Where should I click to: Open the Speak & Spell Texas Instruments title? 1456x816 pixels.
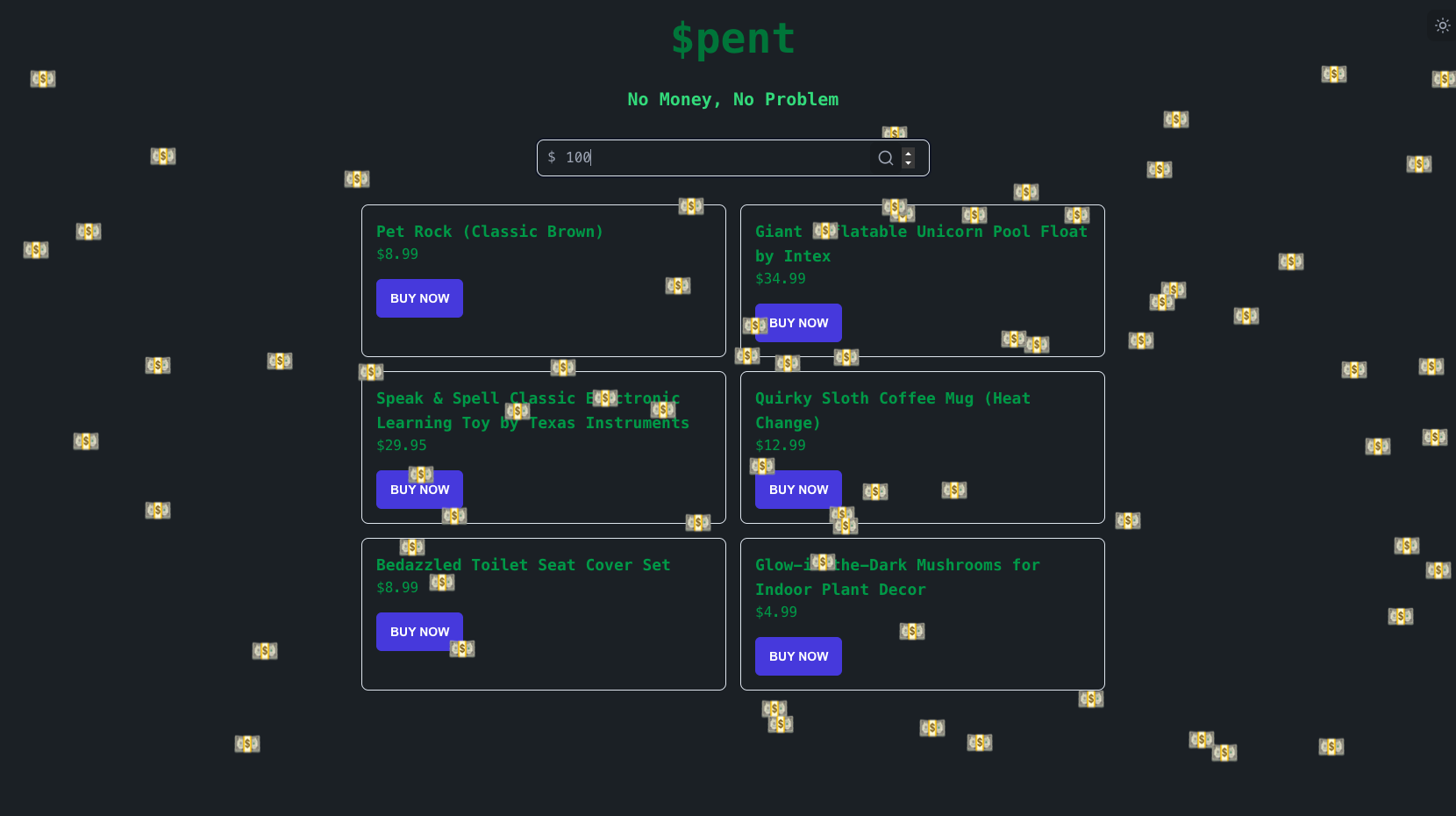coord(532,411)
